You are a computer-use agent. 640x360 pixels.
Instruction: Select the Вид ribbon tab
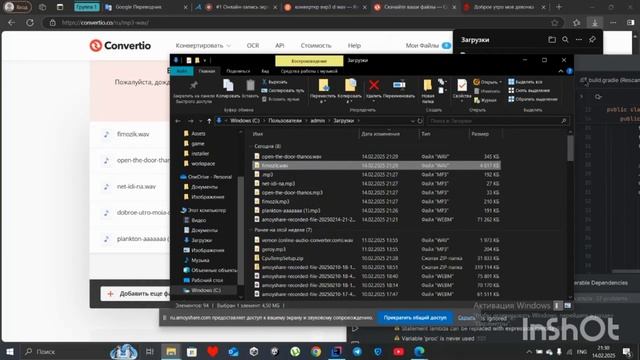tap(265, 71)
